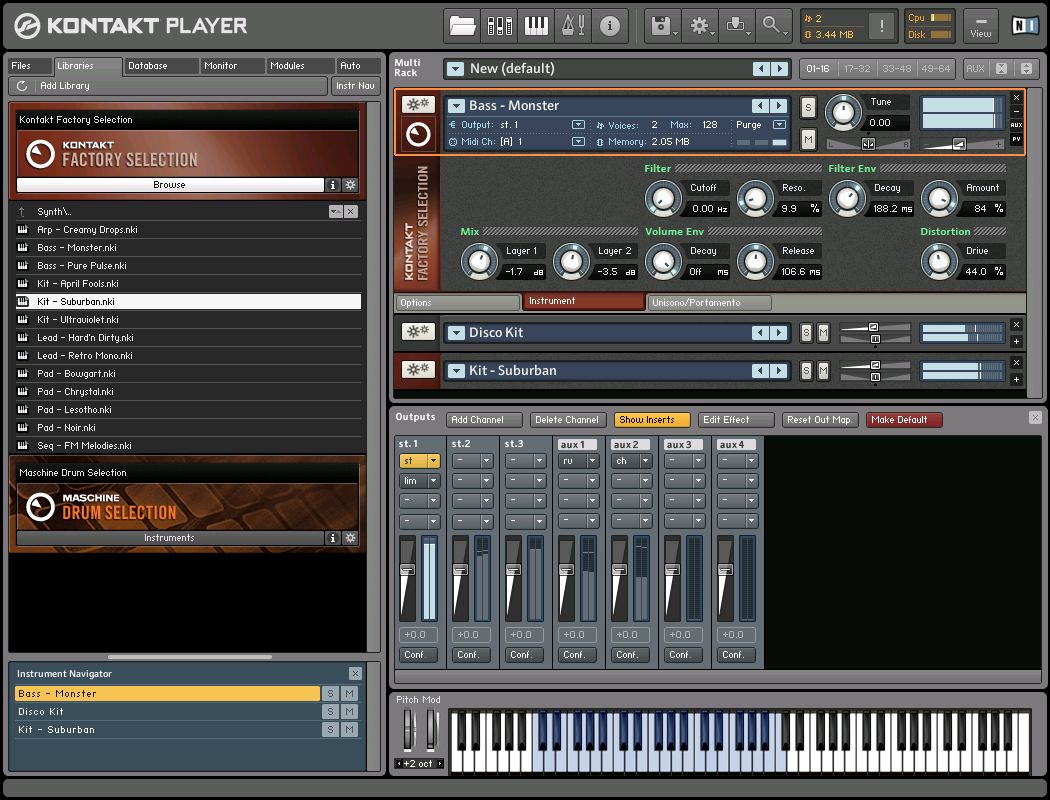The width and height of the screenshot is (1050, 800).
Task: Open the master metronome panel
Action: tap(572, 26)
